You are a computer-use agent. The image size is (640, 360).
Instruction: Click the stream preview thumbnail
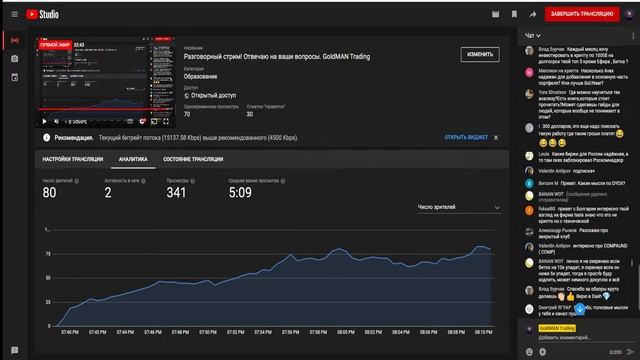(105, 82)
